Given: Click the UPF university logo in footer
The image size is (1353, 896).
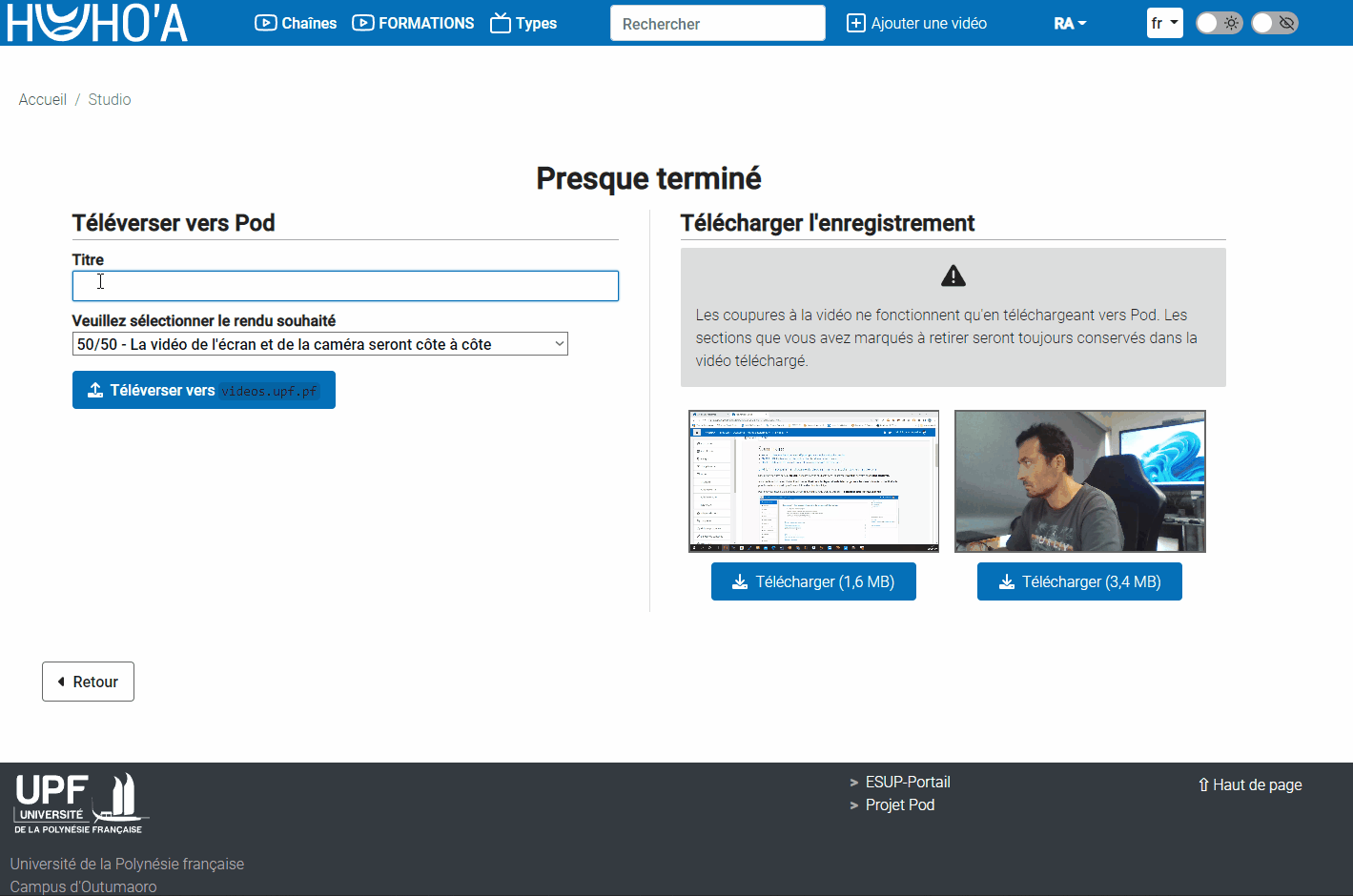Looking at the screenshot, I should [81, 804].
